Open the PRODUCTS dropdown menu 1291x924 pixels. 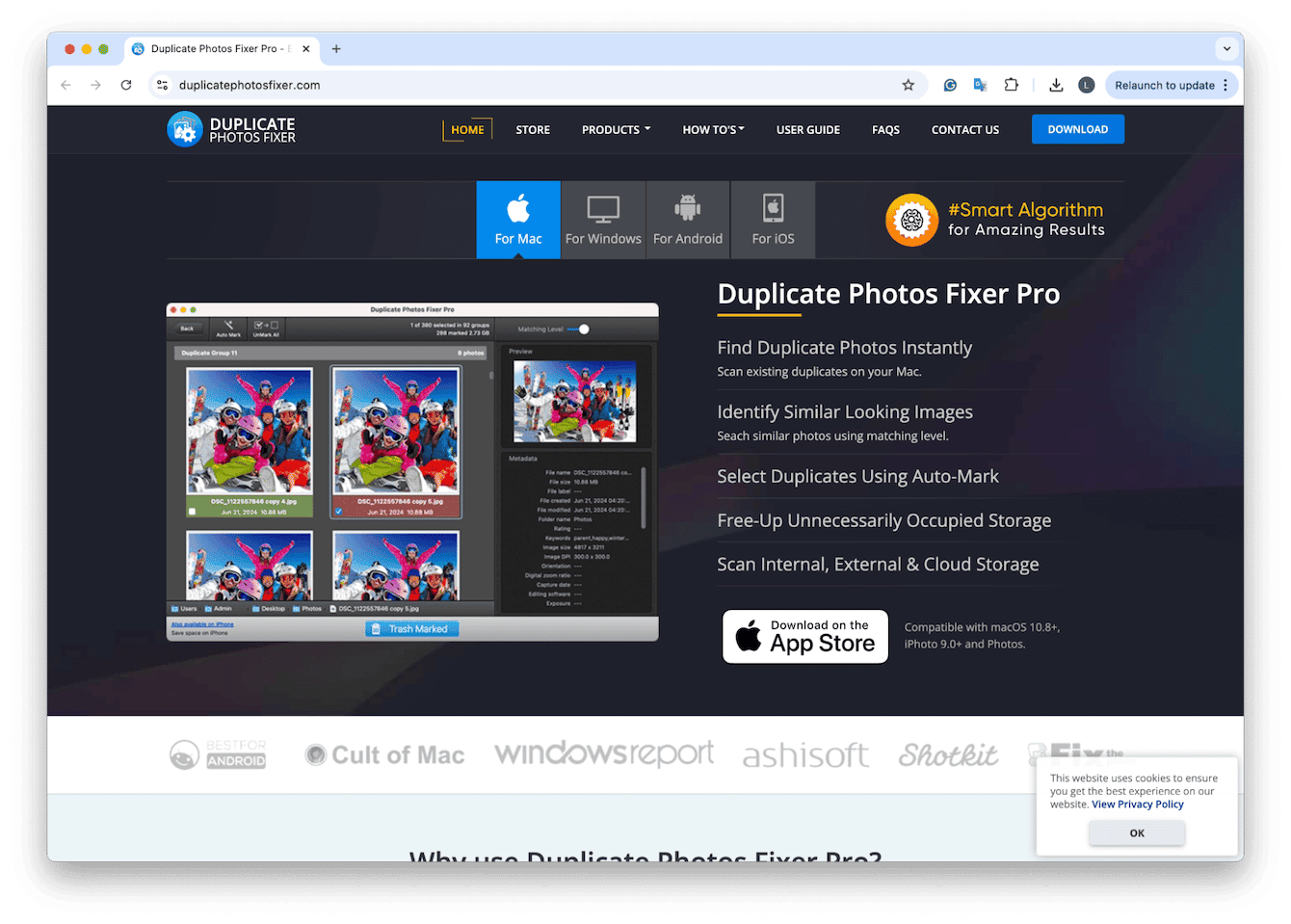tap(615, 129)
